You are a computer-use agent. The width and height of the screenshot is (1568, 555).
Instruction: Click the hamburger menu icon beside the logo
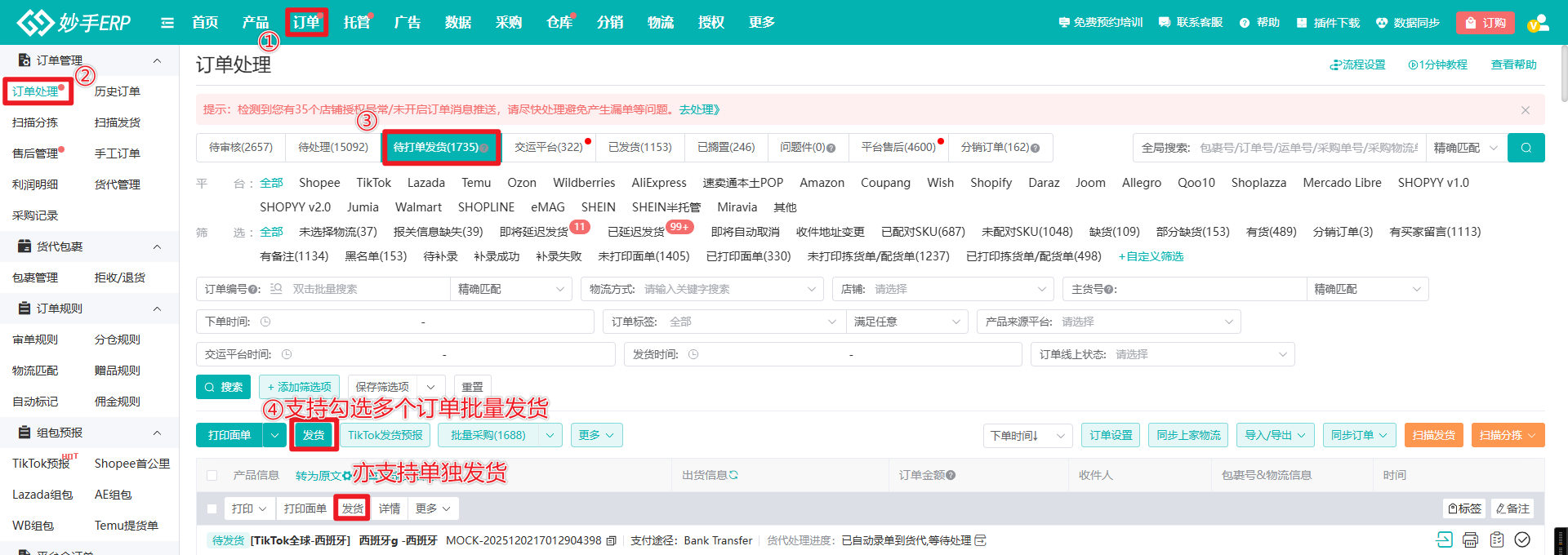(x=167, y=23)
